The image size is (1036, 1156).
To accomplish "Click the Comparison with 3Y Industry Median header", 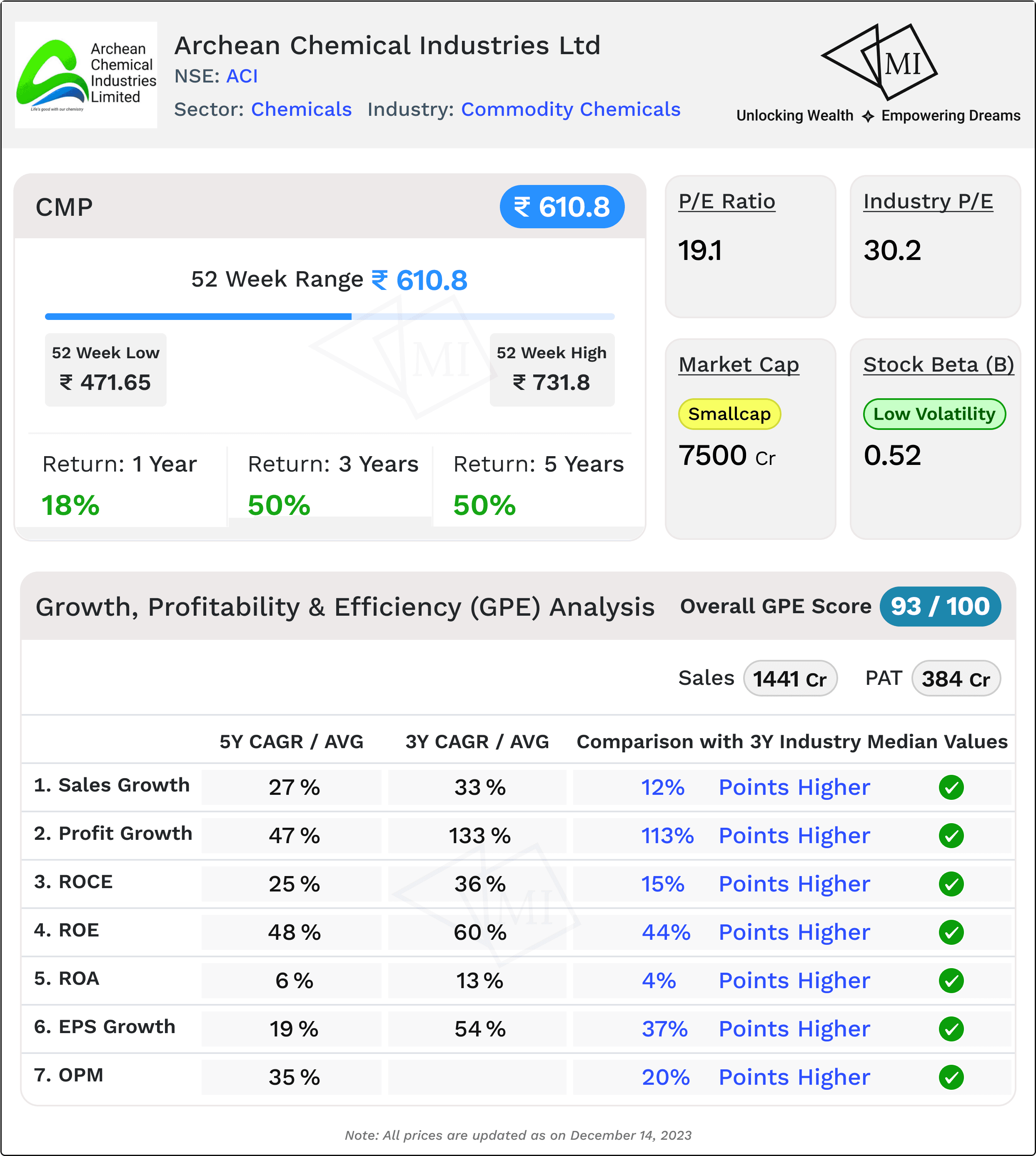I will (792, 742).
